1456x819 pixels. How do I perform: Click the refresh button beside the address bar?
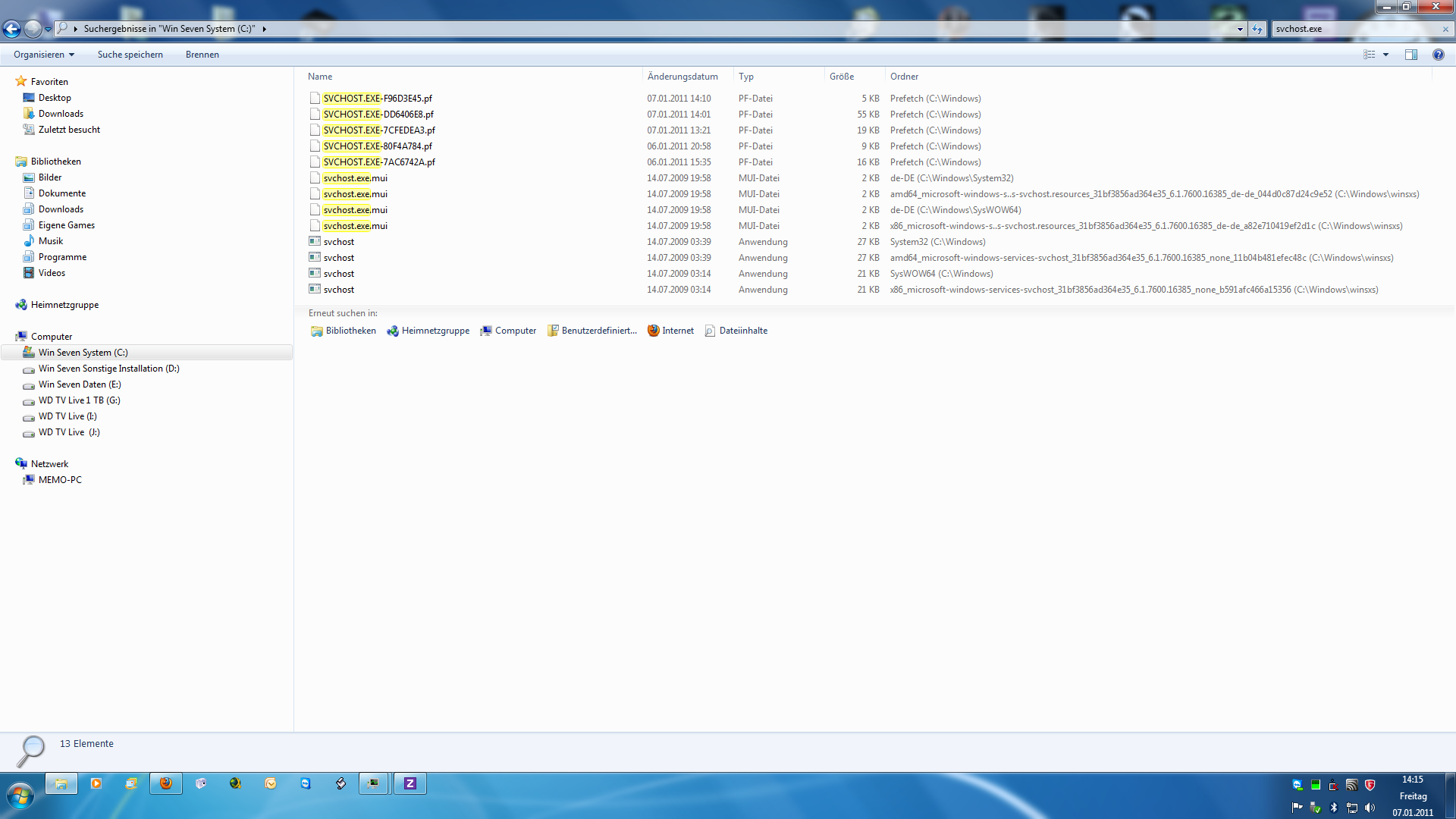point(1258,29)
